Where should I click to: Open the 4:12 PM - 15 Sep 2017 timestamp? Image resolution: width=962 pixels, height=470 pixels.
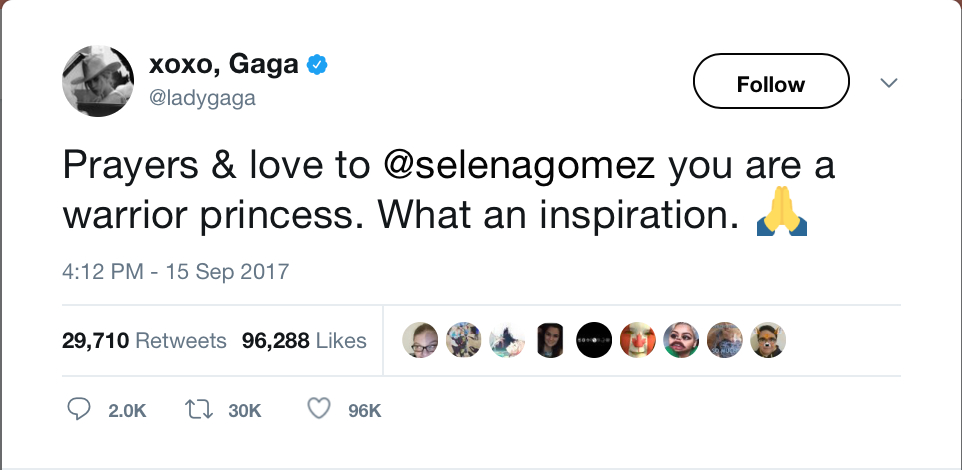tap(175, 271)
